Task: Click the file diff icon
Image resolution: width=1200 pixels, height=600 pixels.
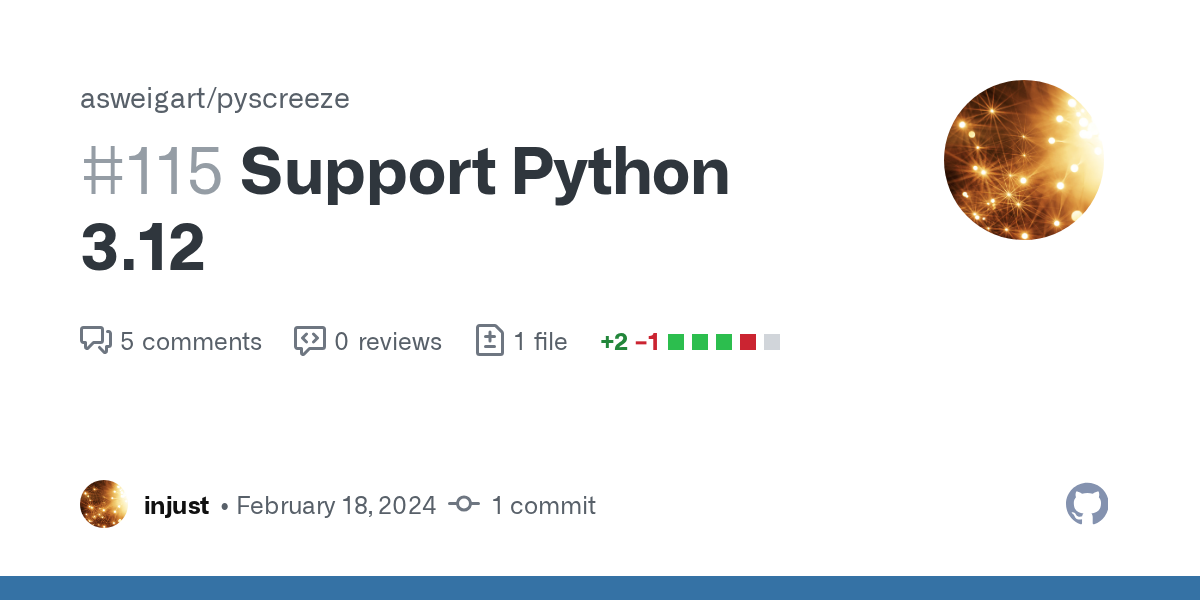Action: 489,341
